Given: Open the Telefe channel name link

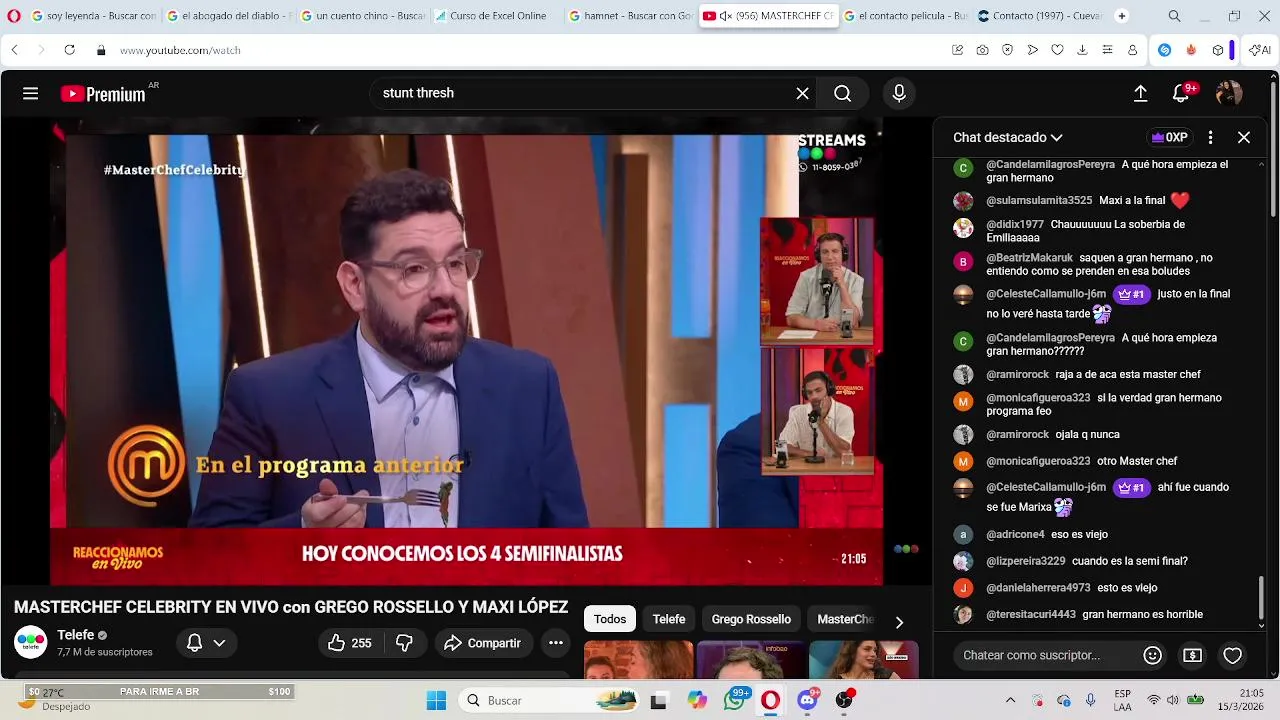Looking at the screenshot, I should click(x=76, y=635).
